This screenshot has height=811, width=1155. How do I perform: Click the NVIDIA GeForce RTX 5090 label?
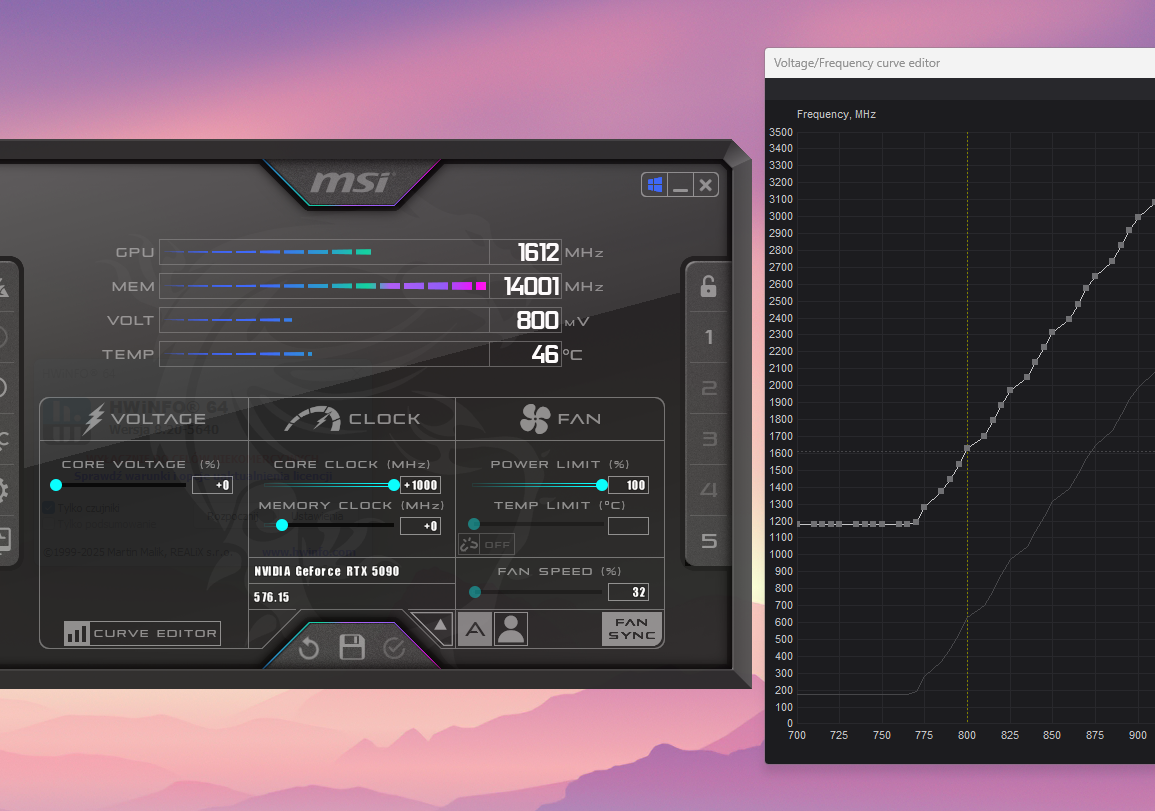tap(326, 571)
